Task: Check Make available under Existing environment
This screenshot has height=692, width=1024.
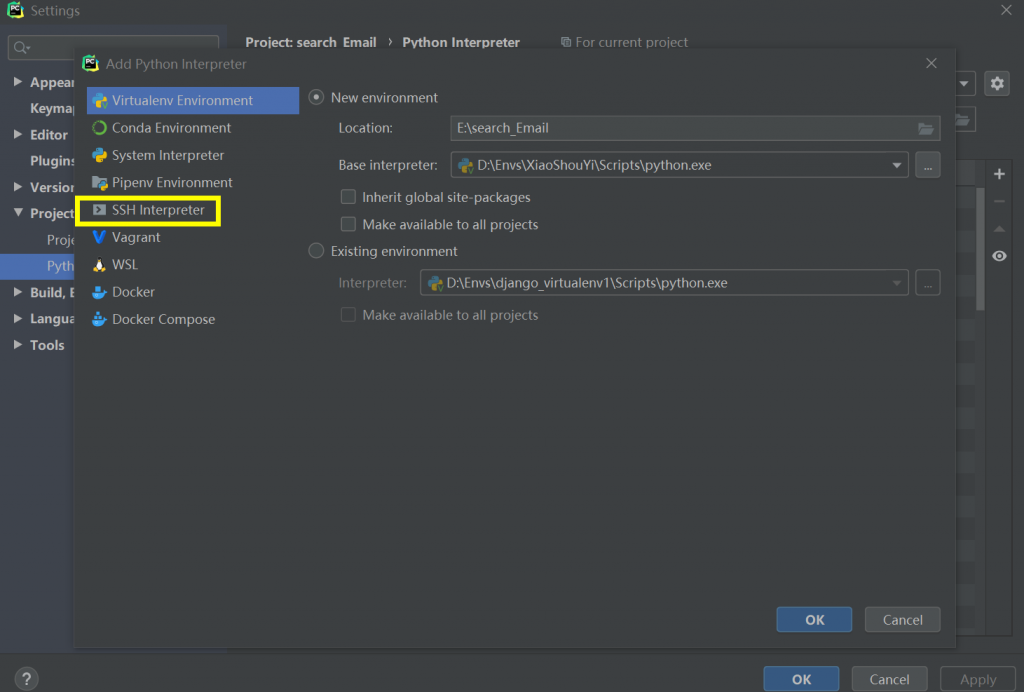Action: click(348, 315)
